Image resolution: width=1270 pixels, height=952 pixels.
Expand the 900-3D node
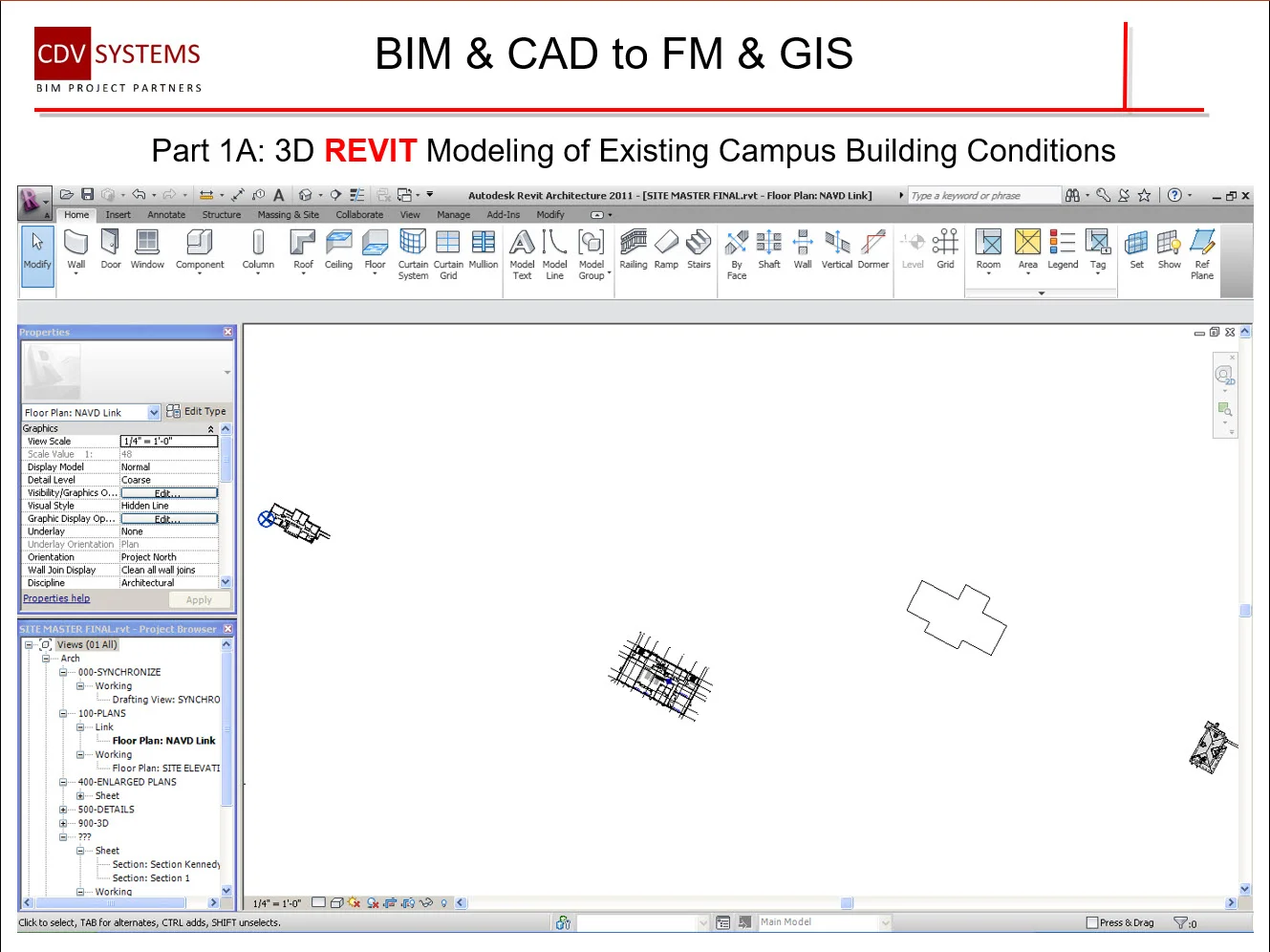[63, 823]
